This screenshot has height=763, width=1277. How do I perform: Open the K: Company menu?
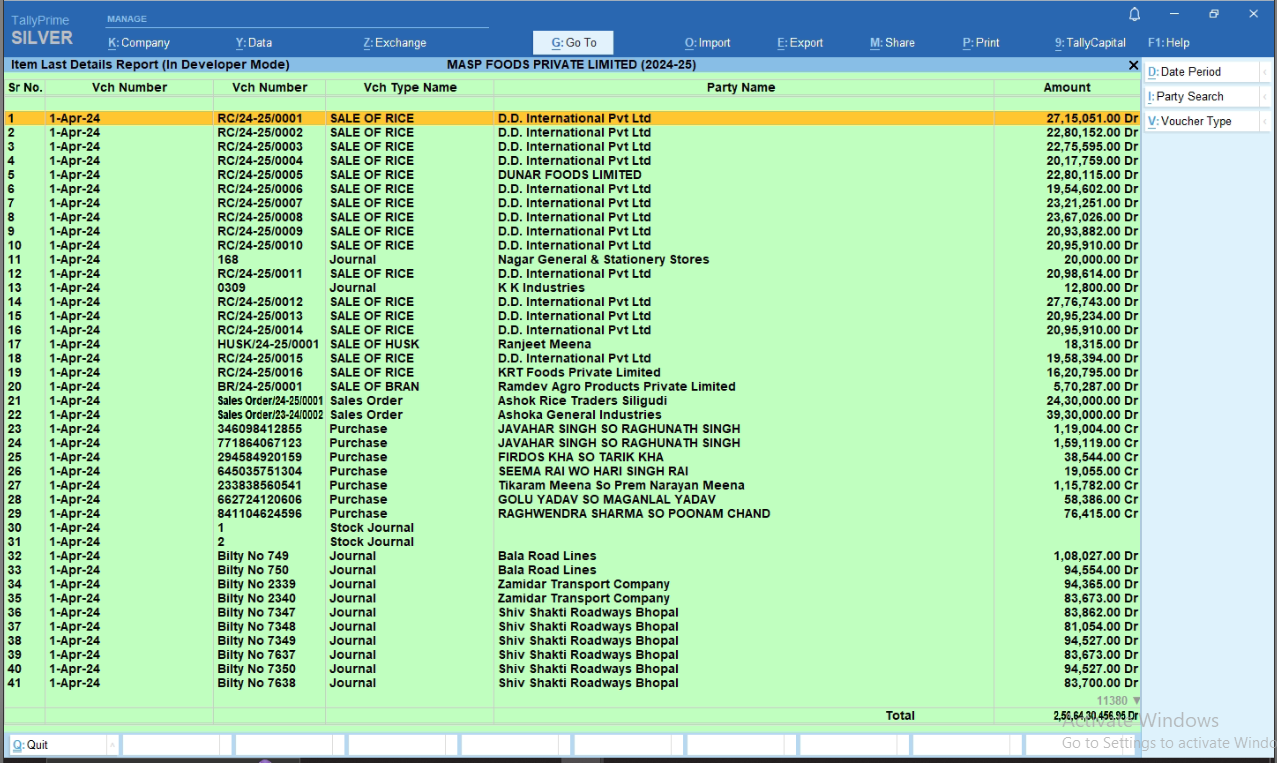click(139, 43)
